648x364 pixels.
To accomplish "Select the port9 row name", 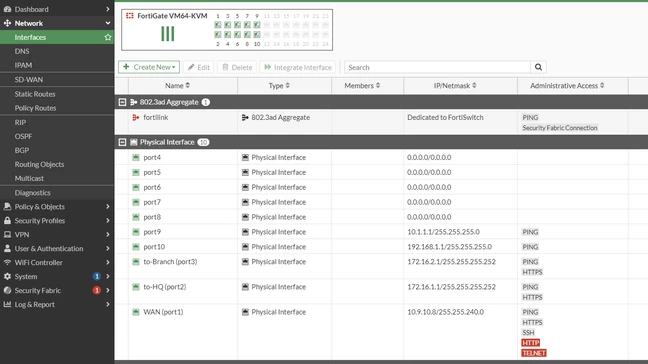I will (152, 232).
